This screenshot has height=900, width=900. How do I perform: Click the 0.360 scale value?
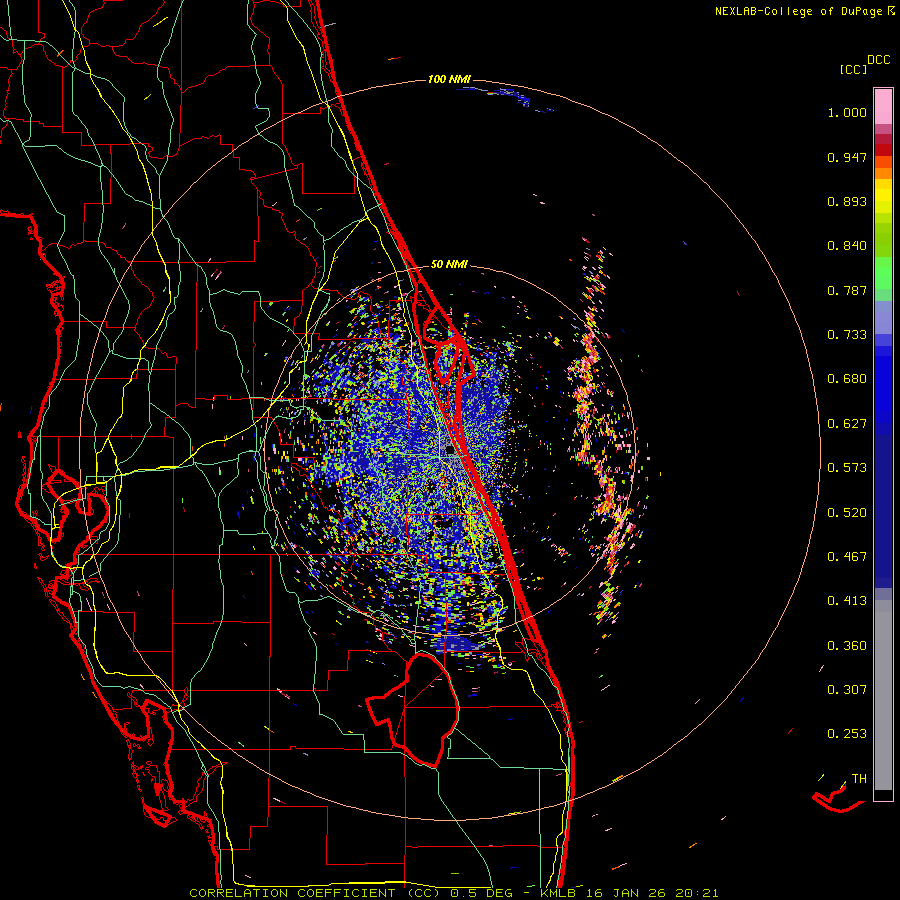click(x=847, y=646)
